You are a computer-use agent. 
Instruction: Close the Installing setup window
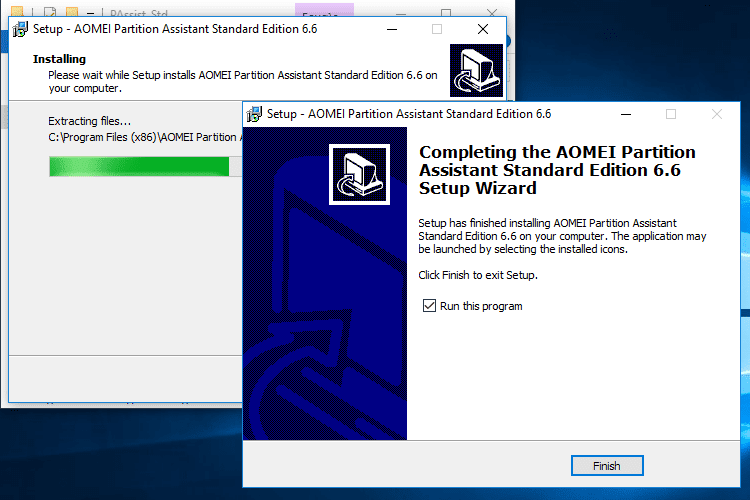coord(483,29)
